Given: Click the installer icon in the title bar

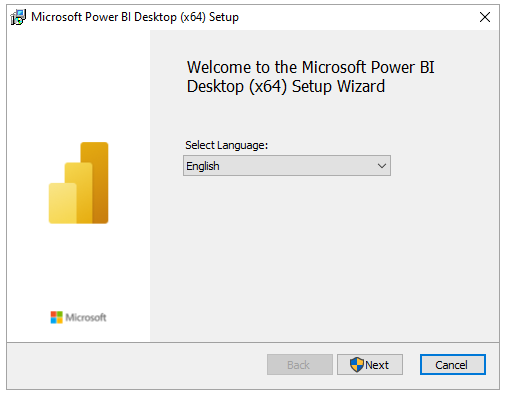Looking at the screenshot, I should click(18, 17).
